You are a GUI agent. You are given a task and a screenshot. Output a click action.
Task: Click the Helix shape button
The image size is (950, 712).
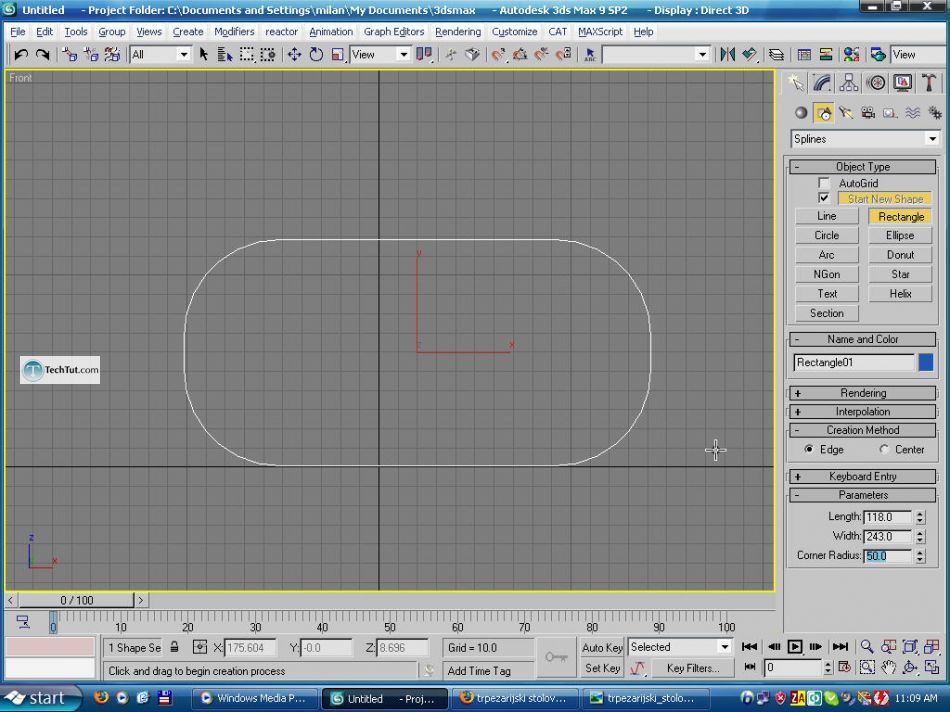pyautogui.click(x=900, y=293)
